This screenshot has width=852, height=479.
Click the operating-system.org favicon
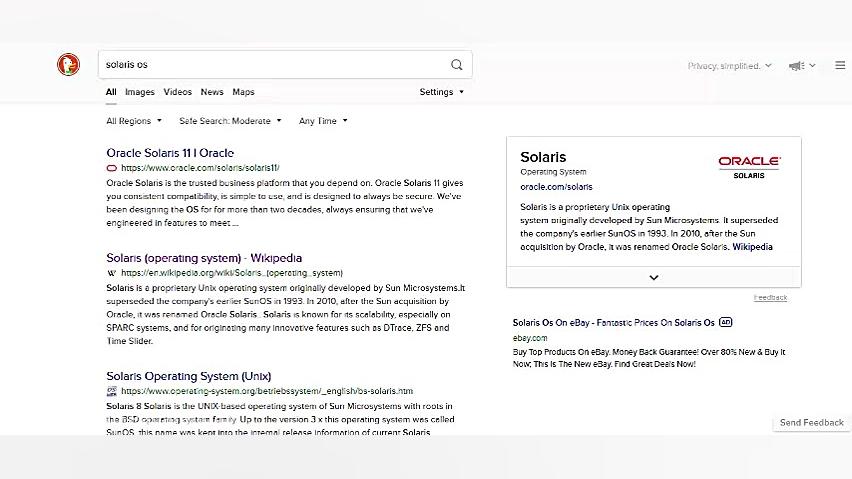[x=112, y=391]
